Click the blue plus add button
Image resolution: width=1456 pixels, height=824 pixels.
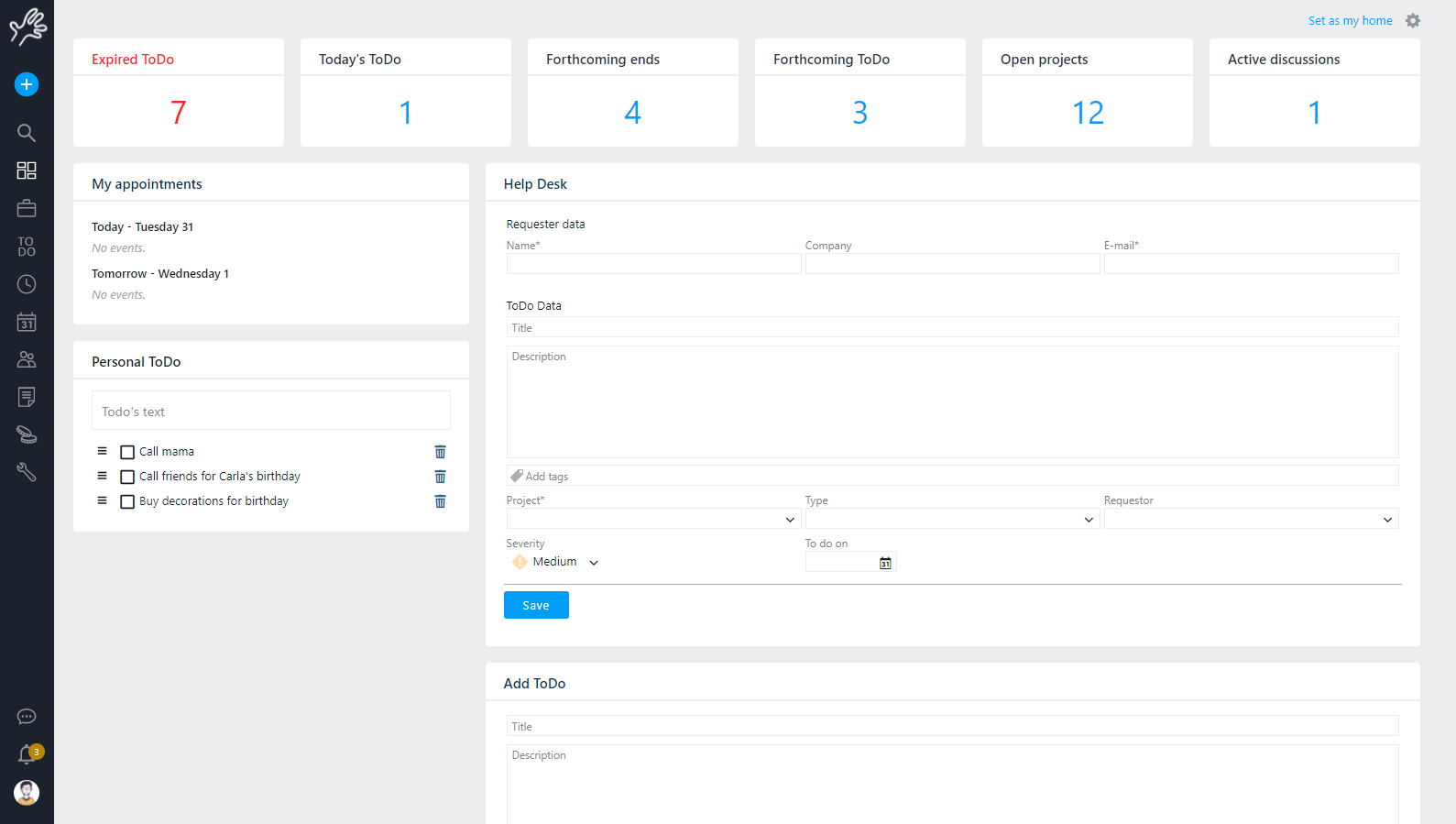27,84
